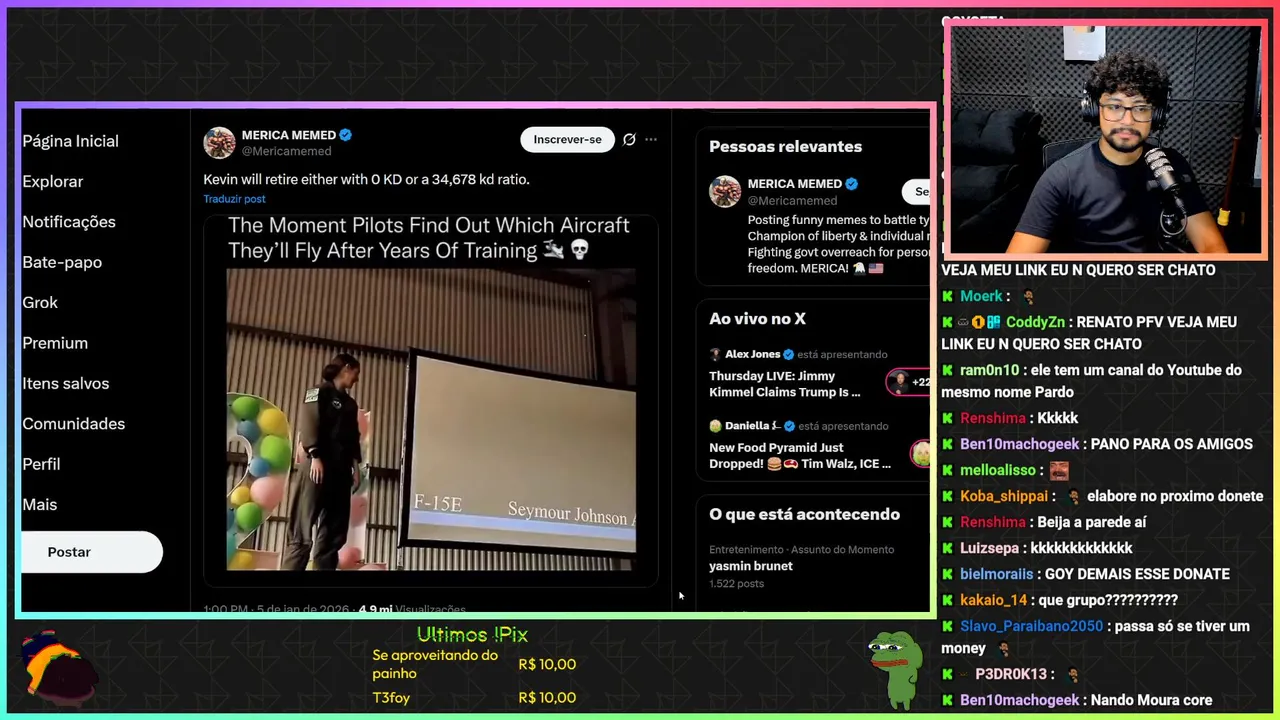Viewport: 1280px width, 720px height.
Task: Click emote in melloalisso's chat message
Action: [1059, 470]
